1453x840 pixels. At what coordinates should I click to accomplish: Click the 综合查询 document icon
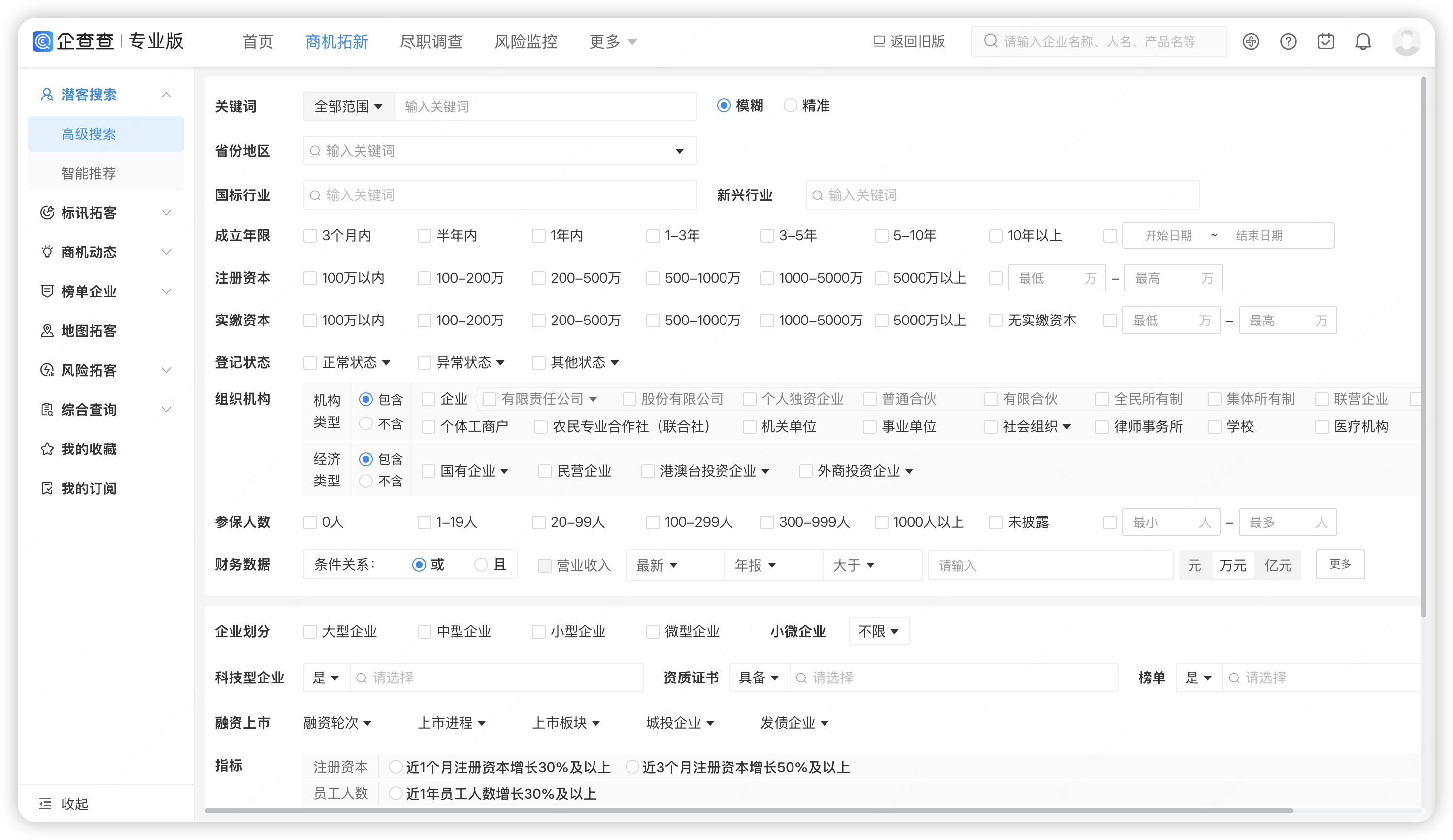coord(47,409)
